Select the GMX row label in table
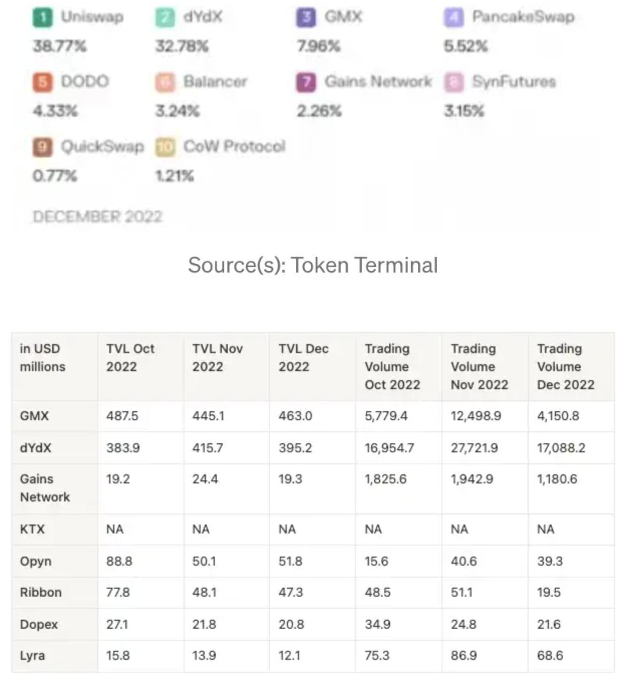Image resolution: width=626 pixels, height=682 pixels. (x=34, y=416)
